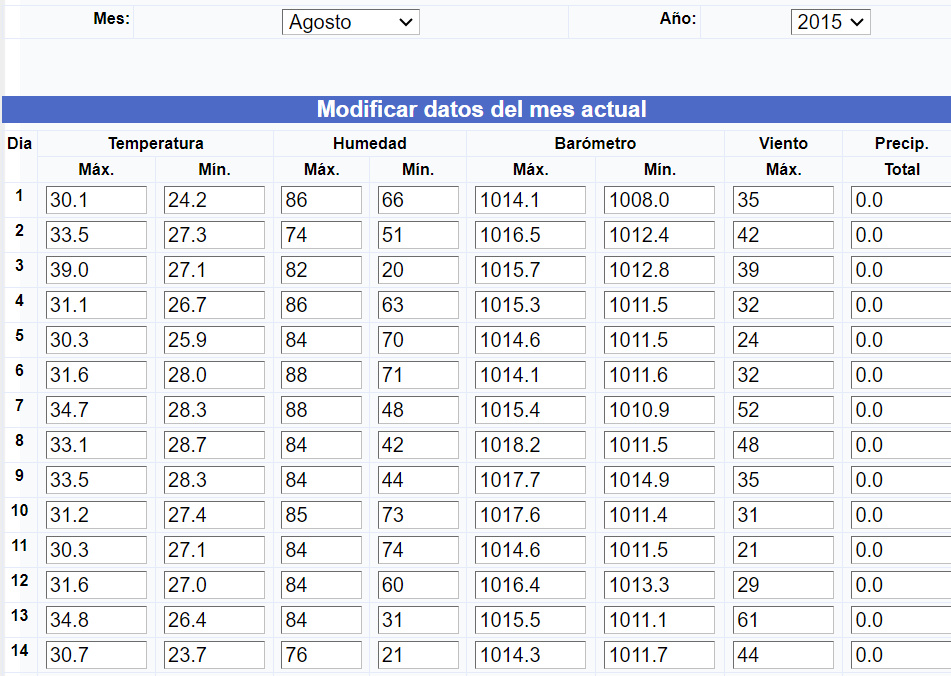This screenshot has width=951, height=676.
Task: Click day 14 max humidity field 76
Action: click(321, 655)
